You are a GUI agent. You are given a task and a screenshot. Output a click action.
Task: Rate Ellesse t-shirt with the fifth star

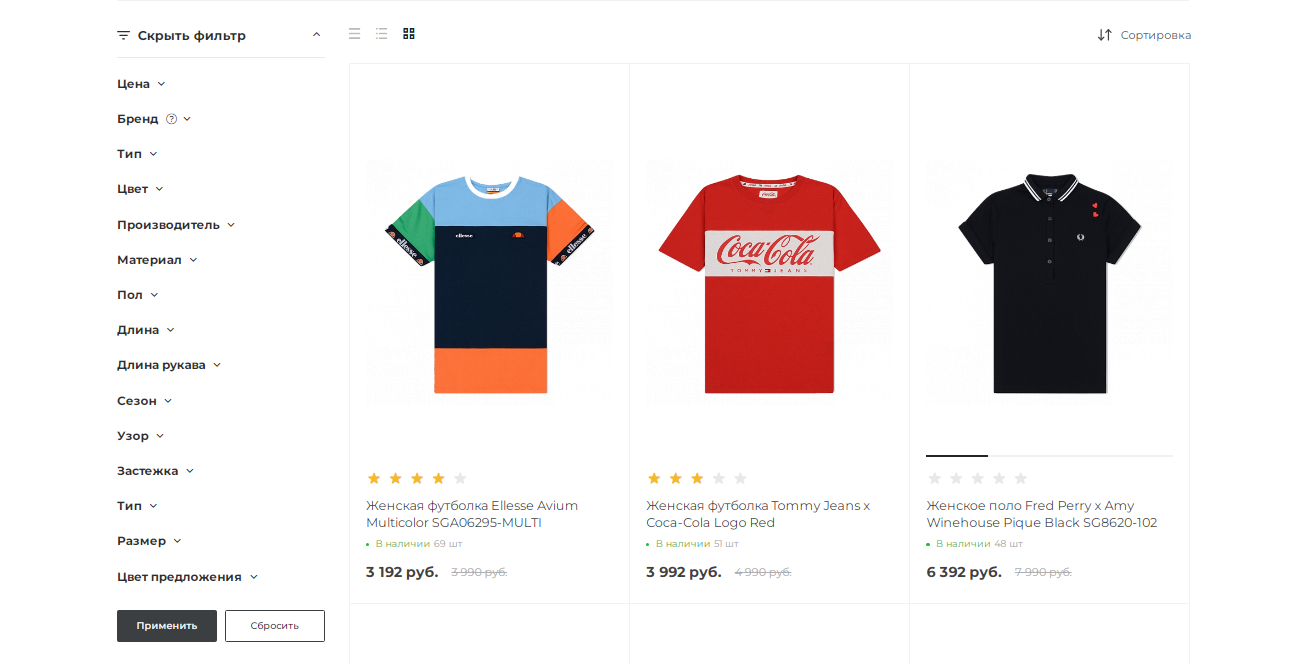[460, 478]
